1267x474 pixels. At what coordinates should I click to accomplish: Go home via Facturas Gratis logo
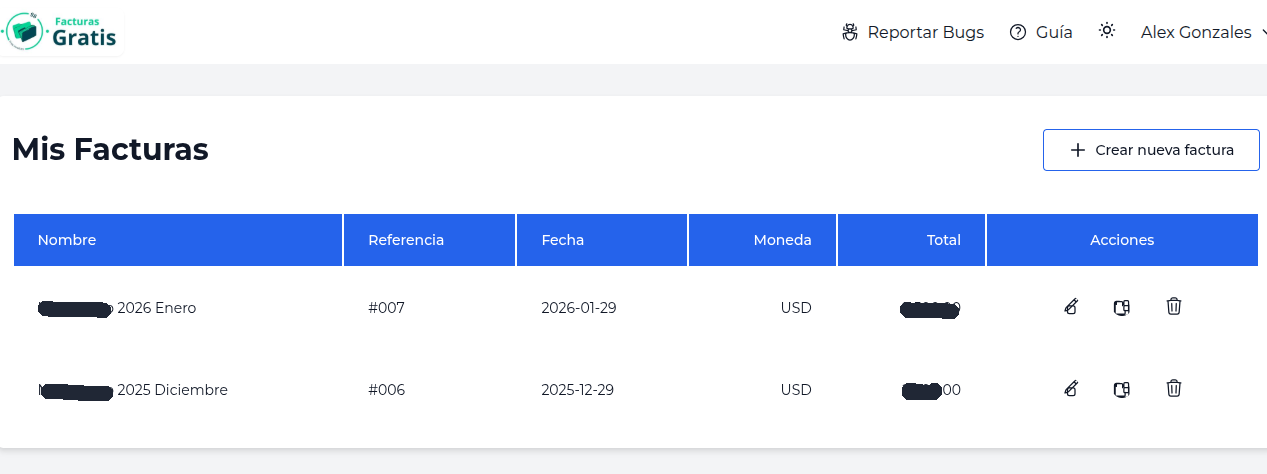point(62,31)
